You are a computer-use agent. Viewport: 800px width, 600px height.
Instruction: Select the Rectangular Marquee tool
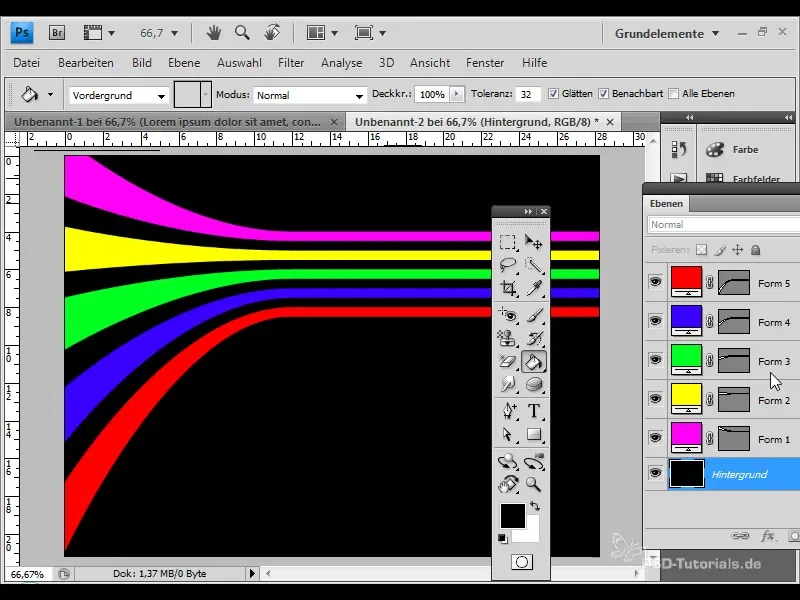[507, 242]
